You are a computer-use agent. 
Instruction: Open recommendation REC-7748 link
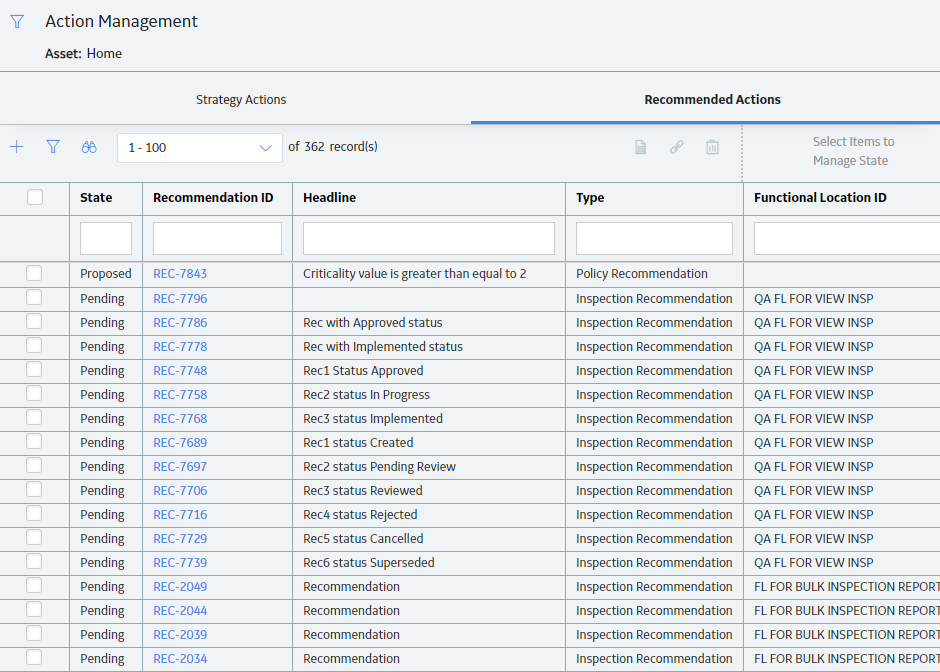point(180,370)
